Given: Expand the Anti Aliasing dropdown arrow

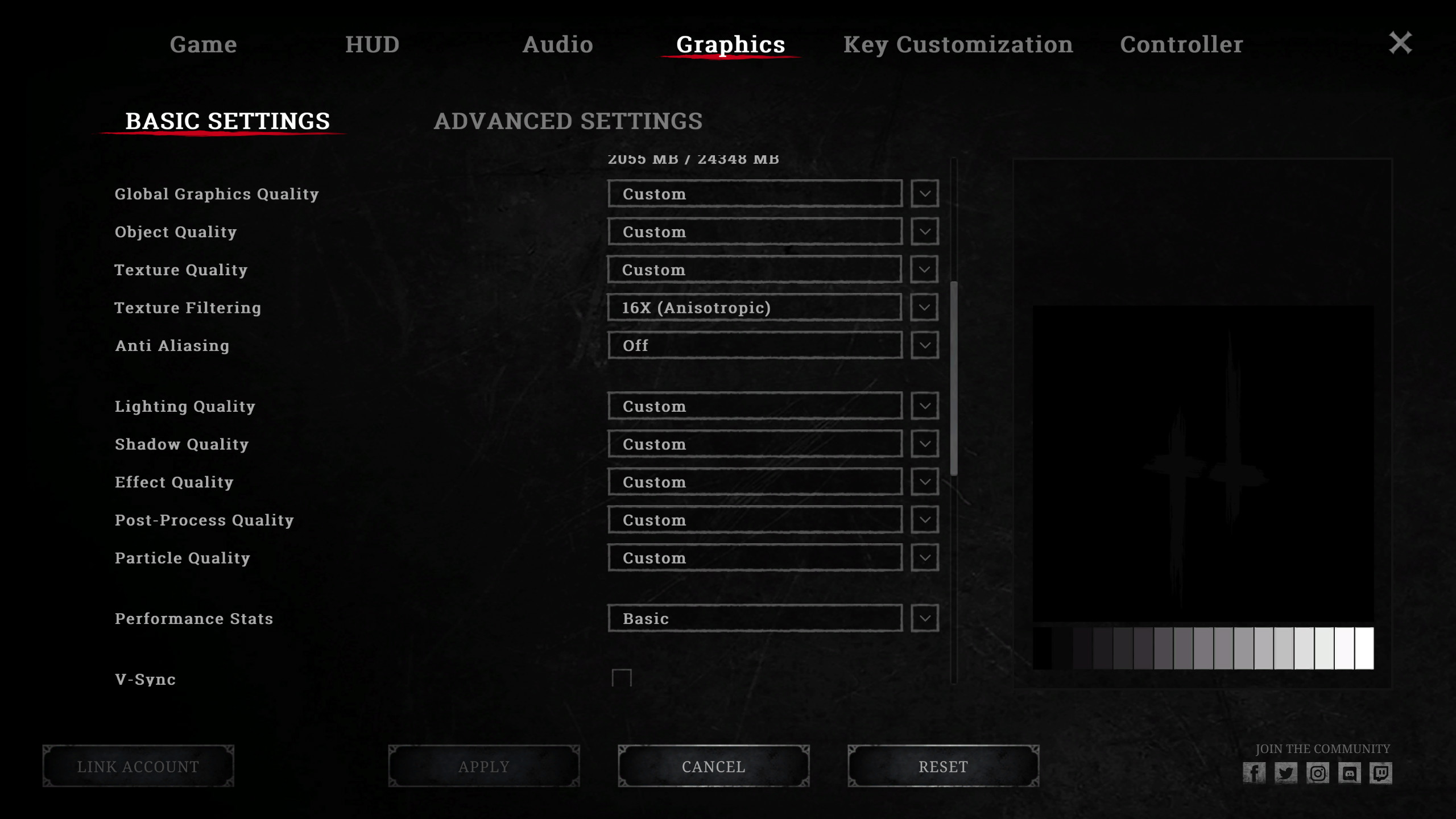Looking at the screenshot, I should (x=924, y=345).
